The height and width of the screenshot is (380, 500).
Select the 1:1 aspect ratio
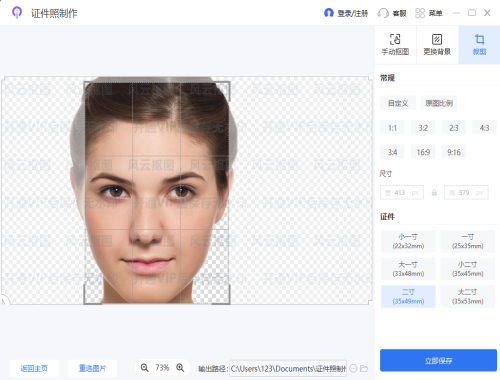click(x=392, y=128)
